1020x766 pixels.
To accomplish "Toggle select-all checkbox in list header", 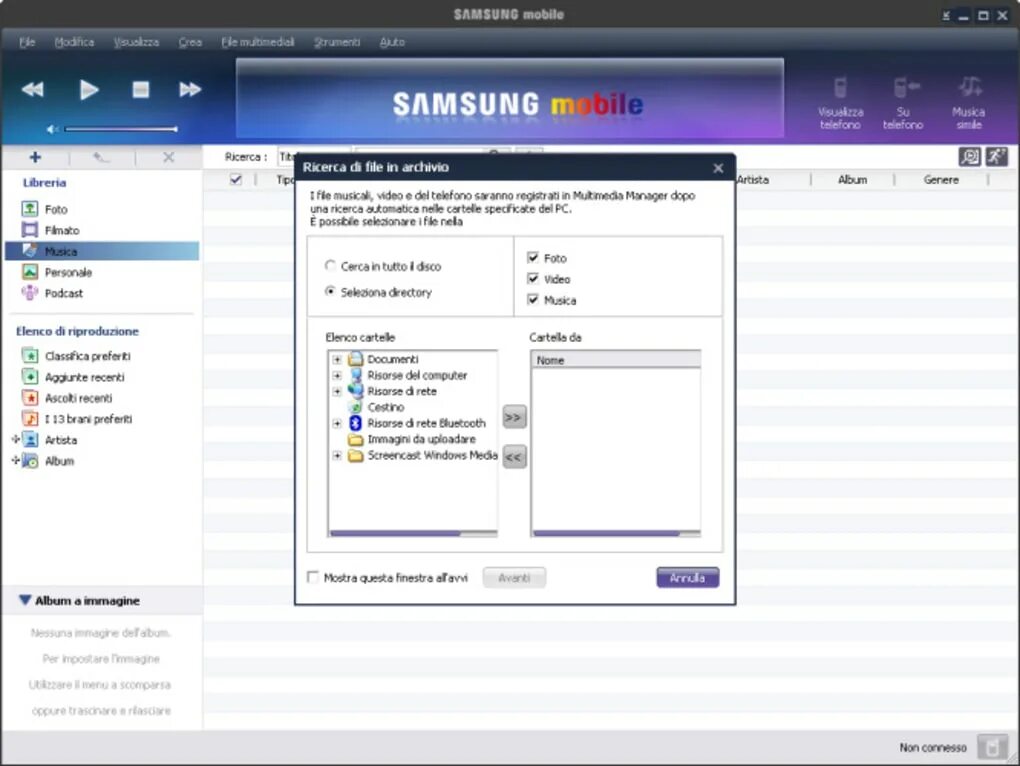I will click(236, 179).
